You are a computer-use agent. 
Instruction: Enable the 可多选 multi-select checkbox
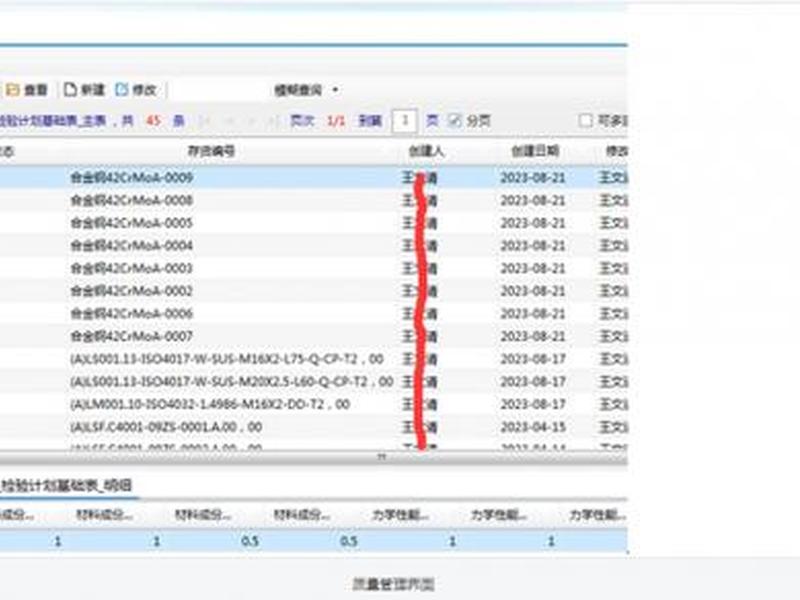[x=586, y=121]
